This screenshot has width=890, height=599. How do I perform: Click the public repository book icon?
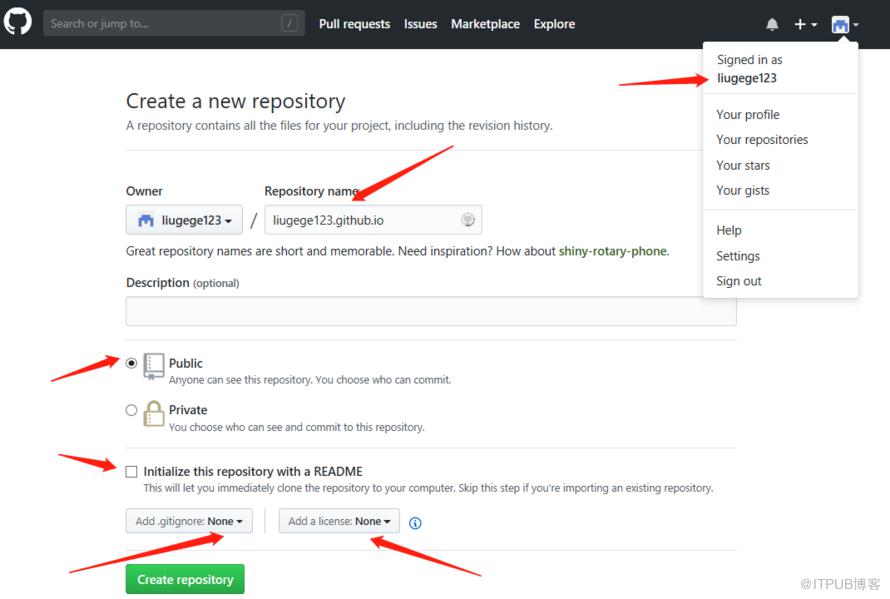153,366
